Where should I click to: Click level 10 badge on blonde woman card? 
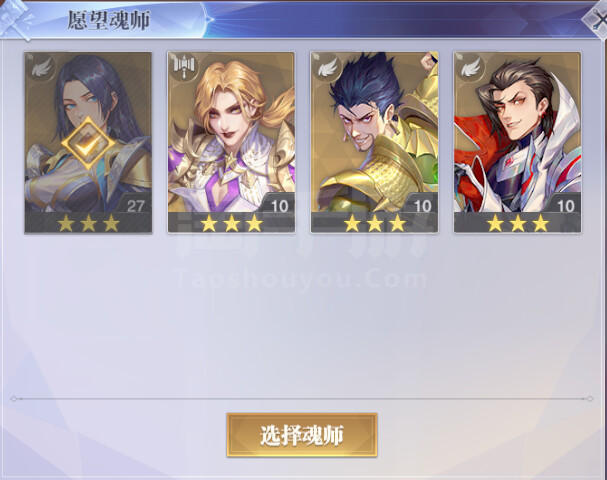(x=279, y=206)
